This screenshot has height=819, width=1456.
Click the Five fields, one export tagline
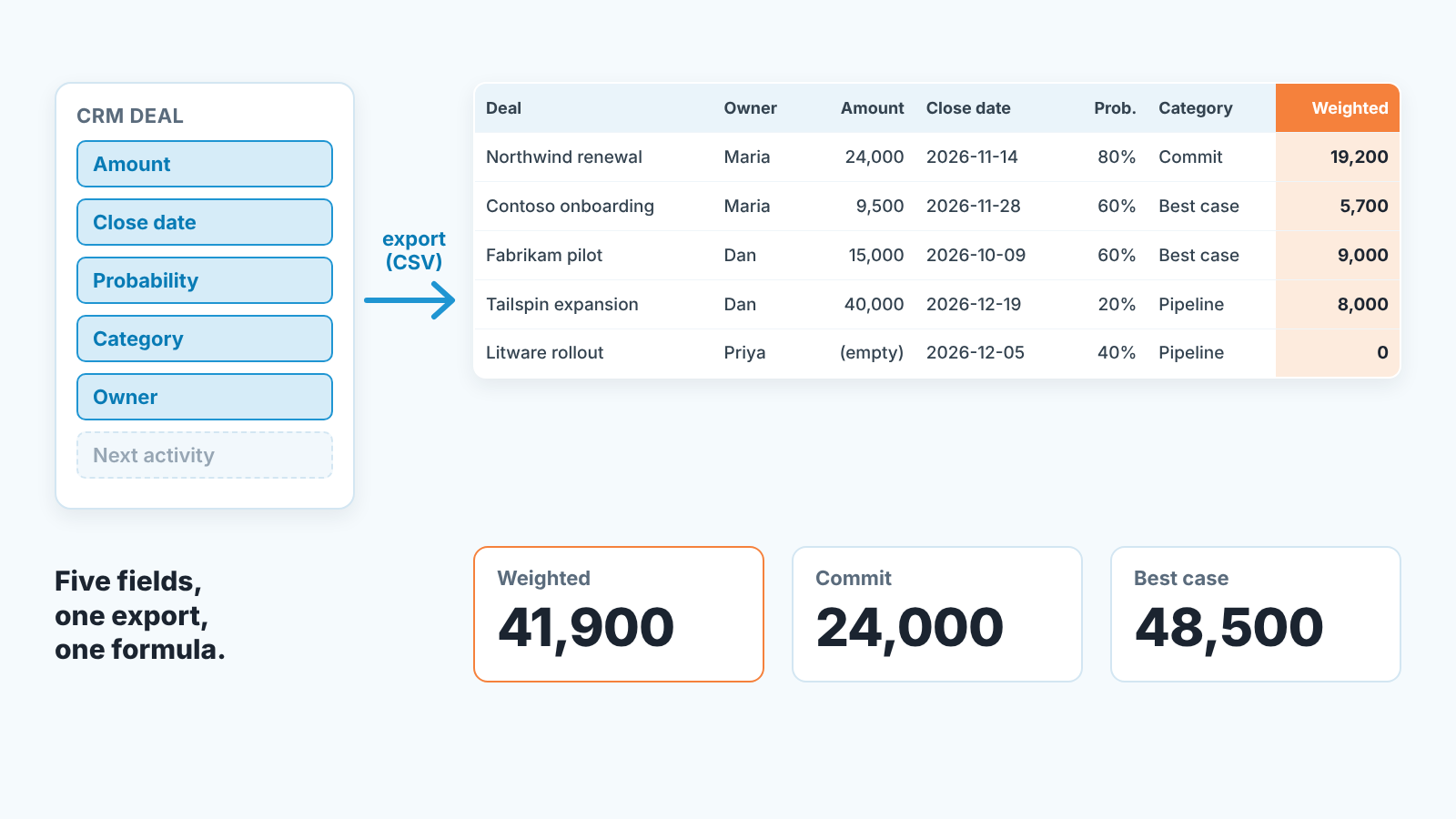pyautogui.click(x=140, y=615)
